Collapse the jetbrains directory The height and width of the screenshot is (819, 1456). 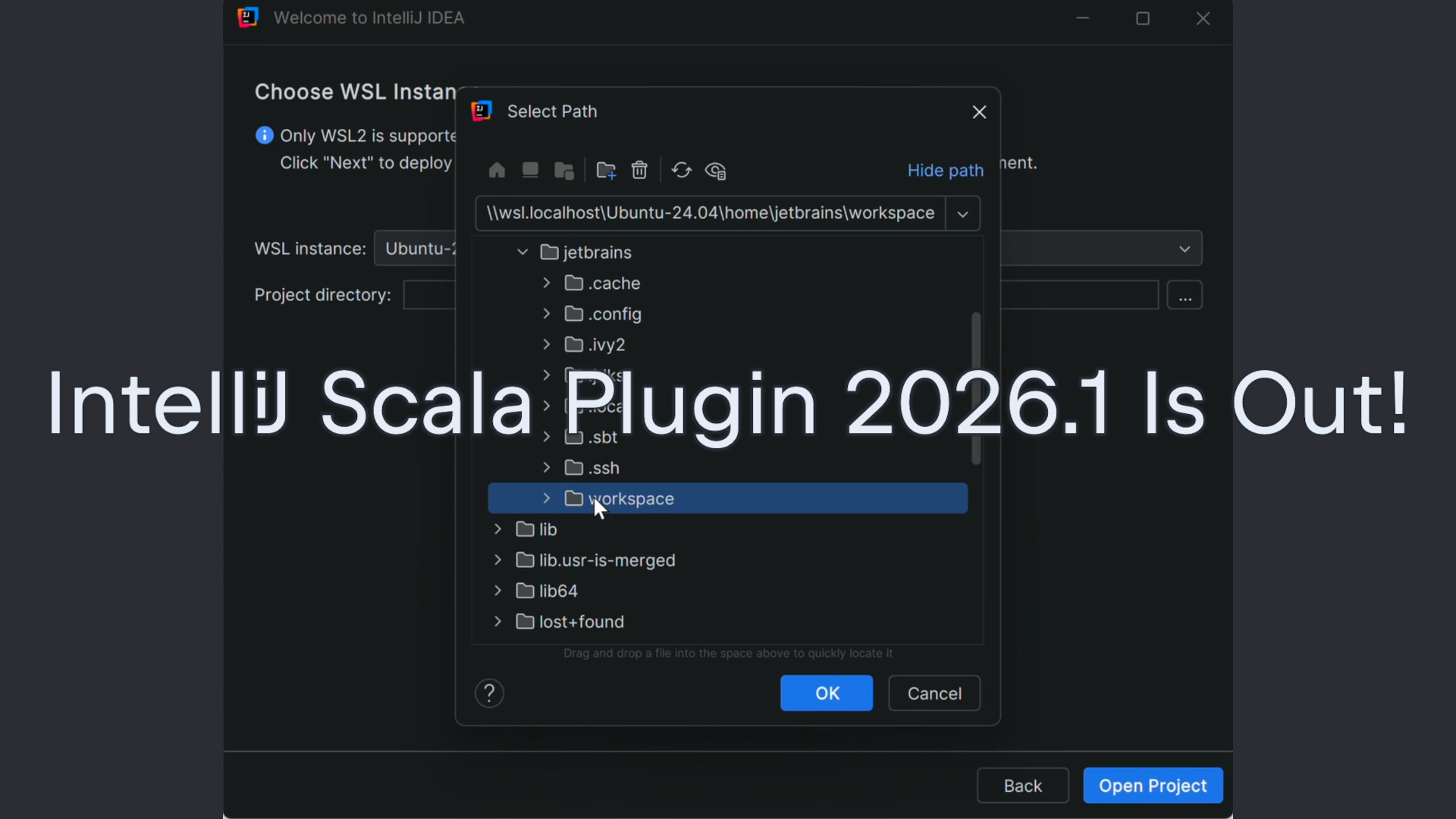coord(522,252)
